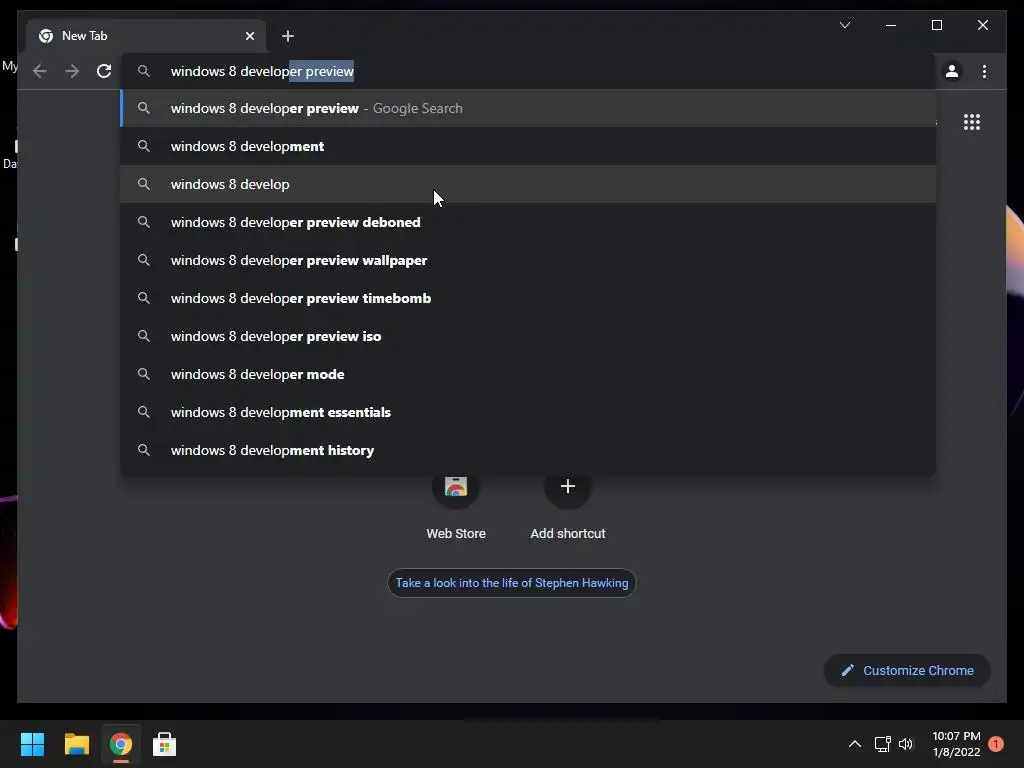Open a new tab with the plus icon
The height and width of the screenshot is (768, 1024).
288,36
